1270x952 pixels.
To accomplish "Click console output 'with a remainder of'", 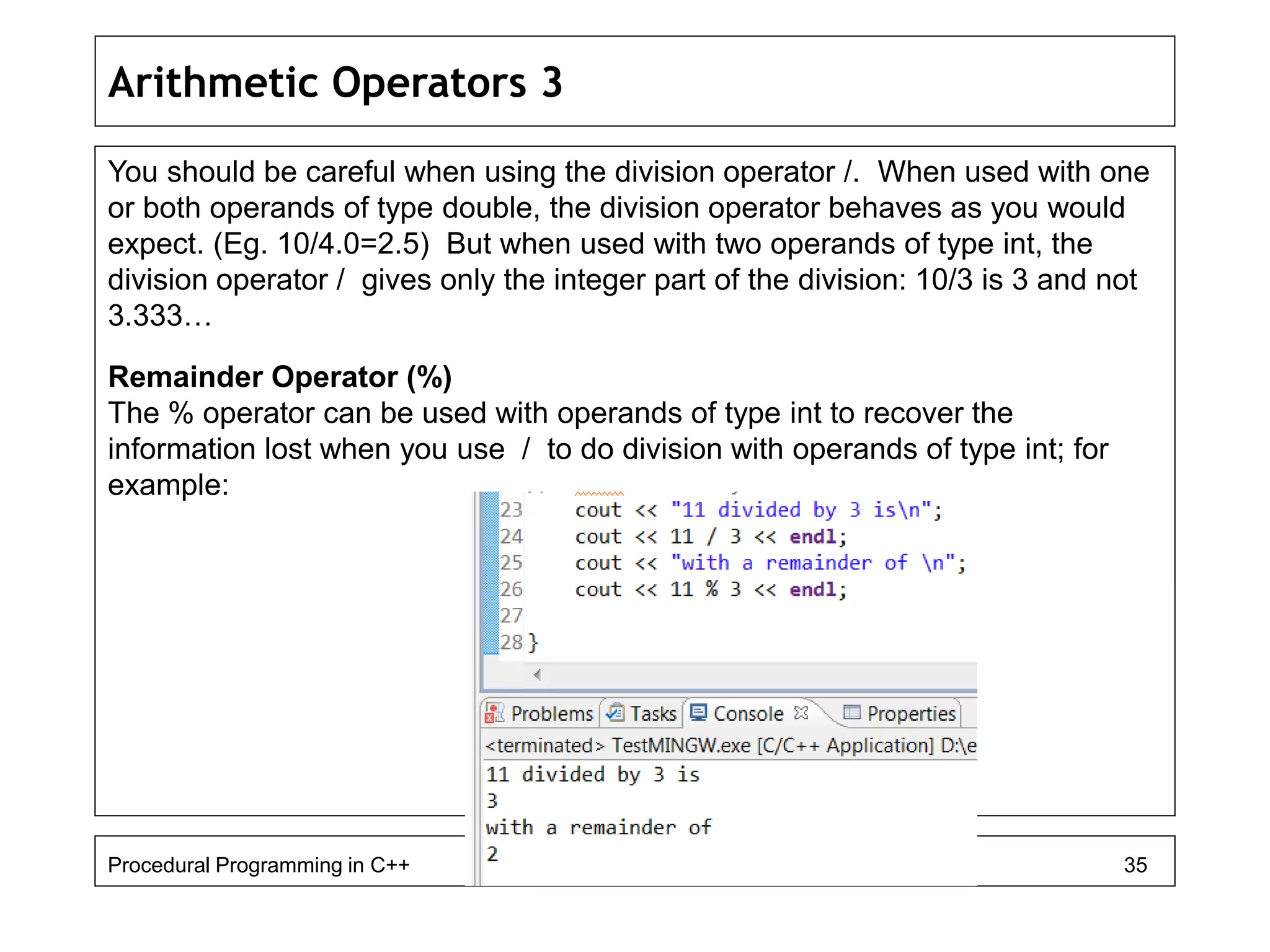I will [x=598, y=827].
